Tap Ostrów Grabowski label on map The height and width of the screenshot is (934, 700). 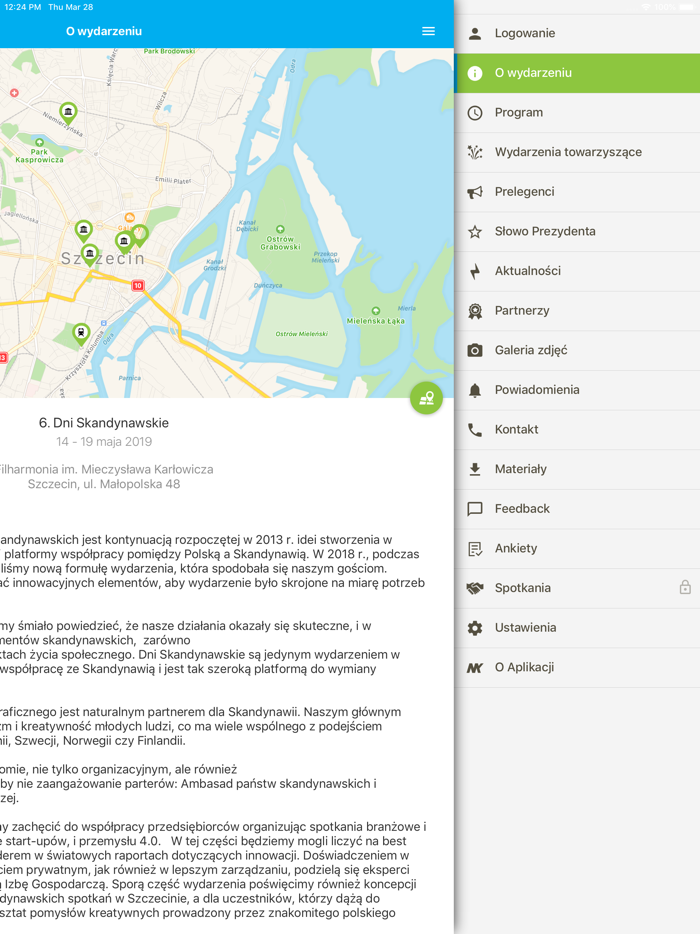(280, 243)
